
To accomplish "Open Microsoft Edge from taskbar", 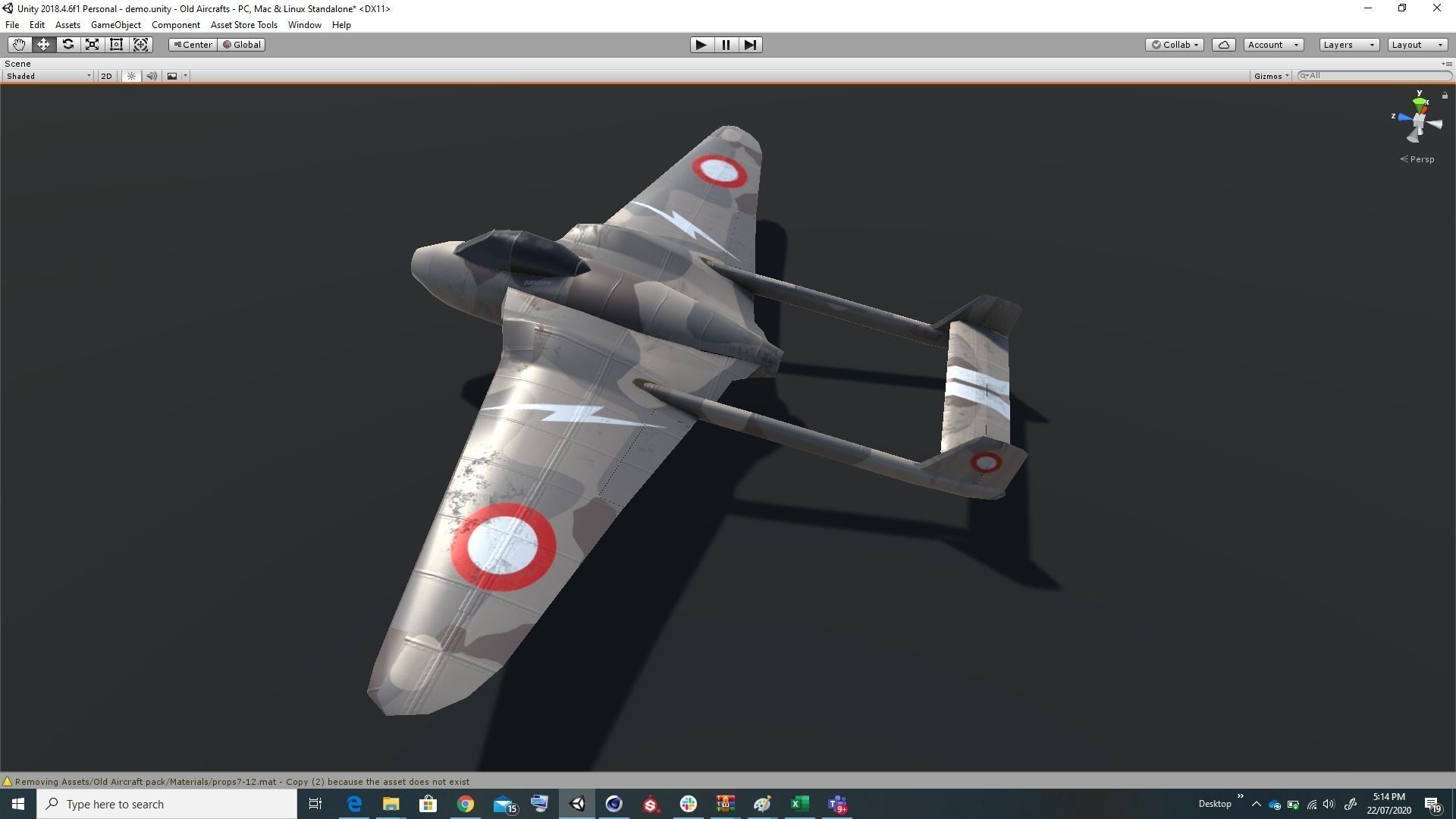I will point(354,804).
